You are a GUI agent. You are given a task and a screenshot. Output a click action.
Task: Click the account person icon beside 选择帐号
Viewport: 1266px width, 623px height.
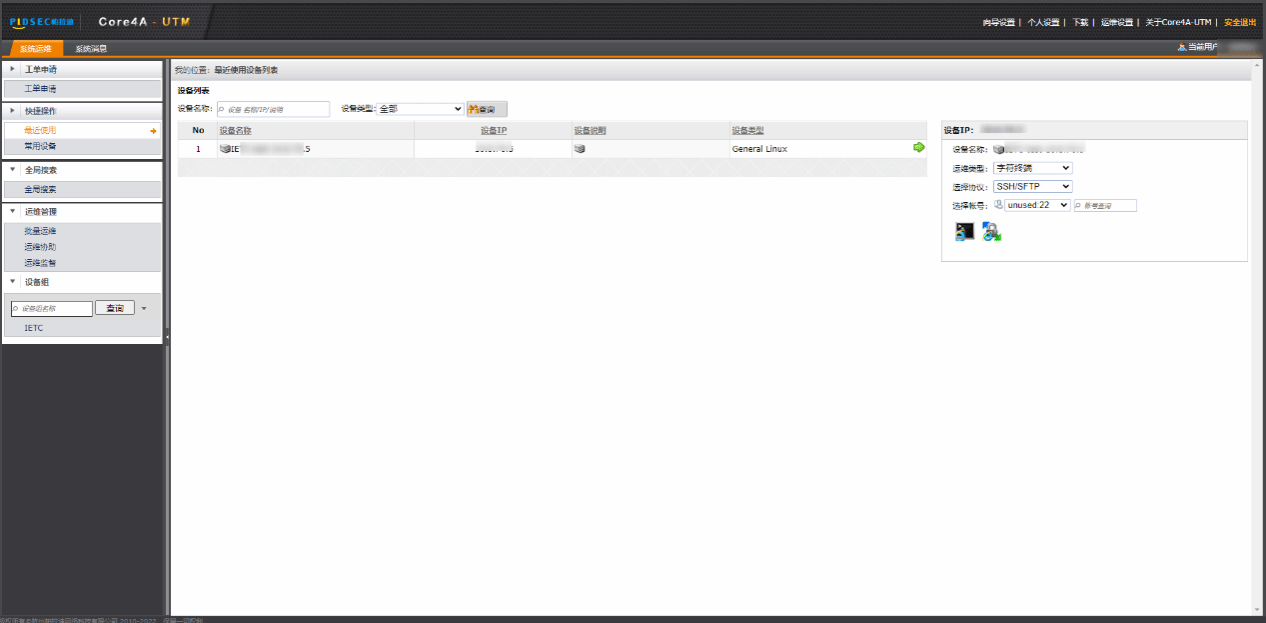pos(998,205)
